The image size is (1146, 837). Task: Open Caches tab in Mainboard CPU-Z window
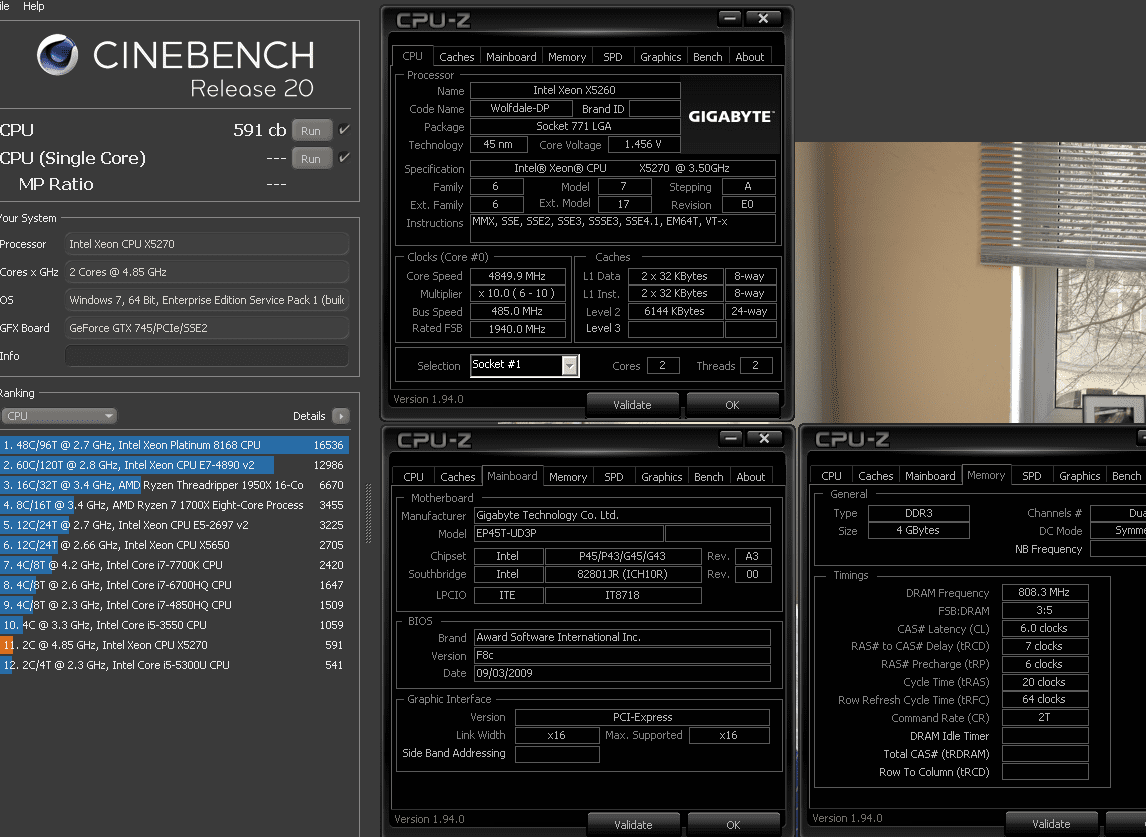point(458,477)
